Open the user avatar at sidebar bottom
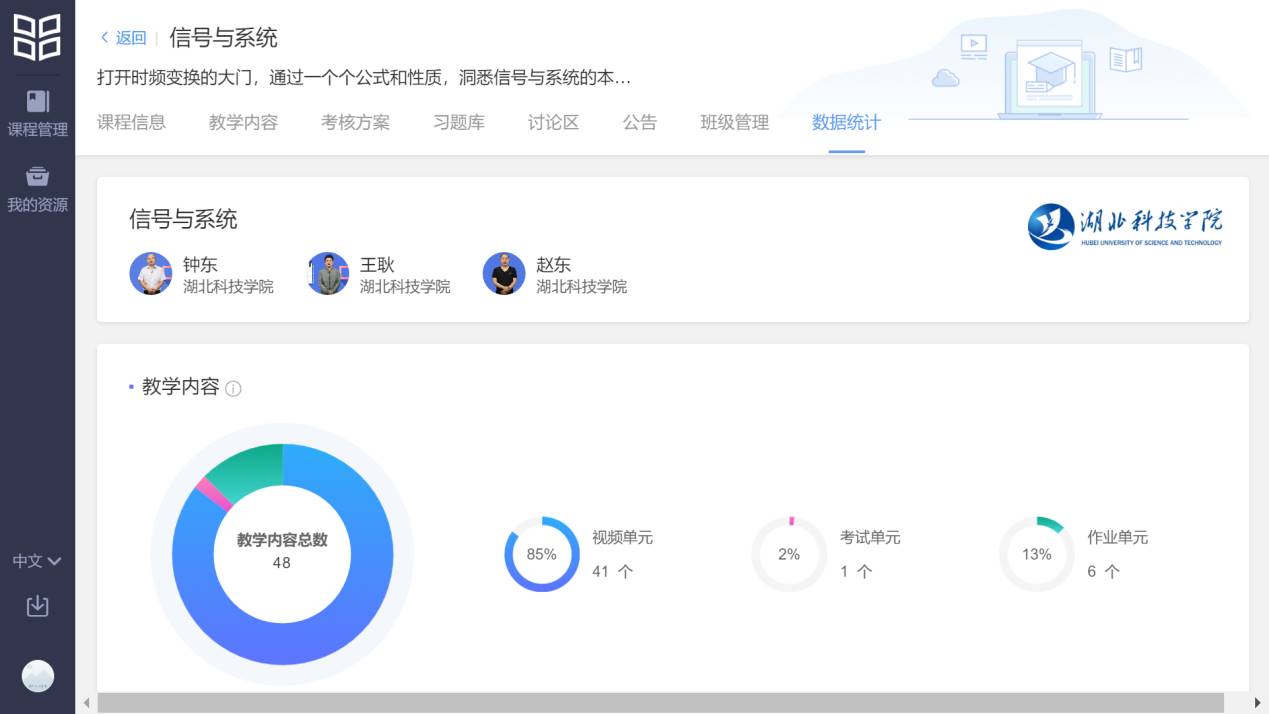The height and width of the screenshot is (714, 1269). click(37, 677)
